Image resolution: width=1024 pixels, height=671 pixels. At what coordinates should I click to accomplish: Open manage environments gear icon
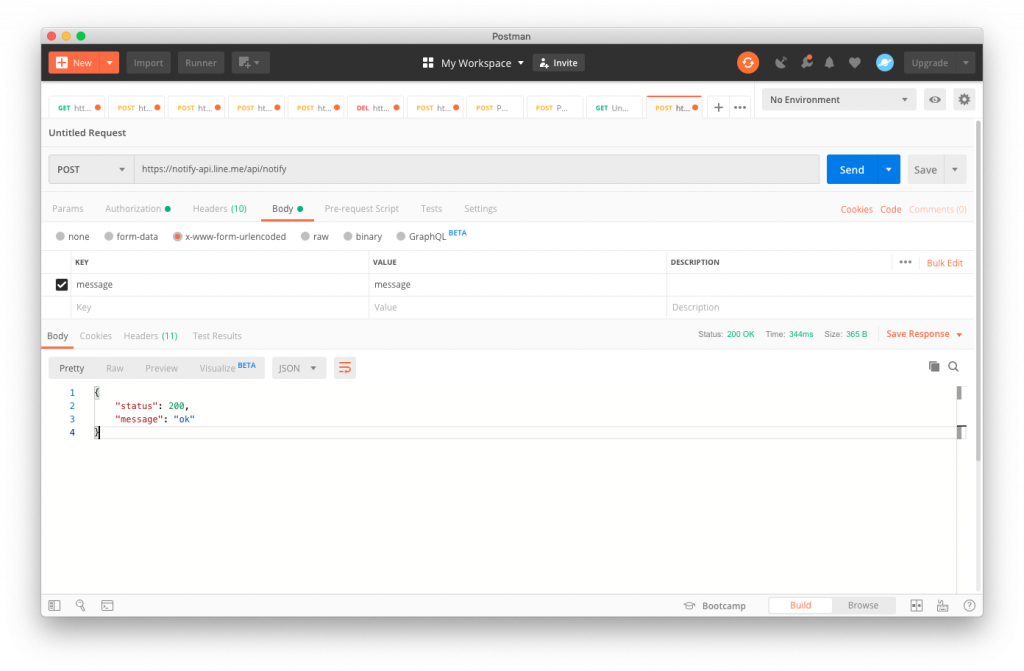pyautogui.click(x=964, y=99)
